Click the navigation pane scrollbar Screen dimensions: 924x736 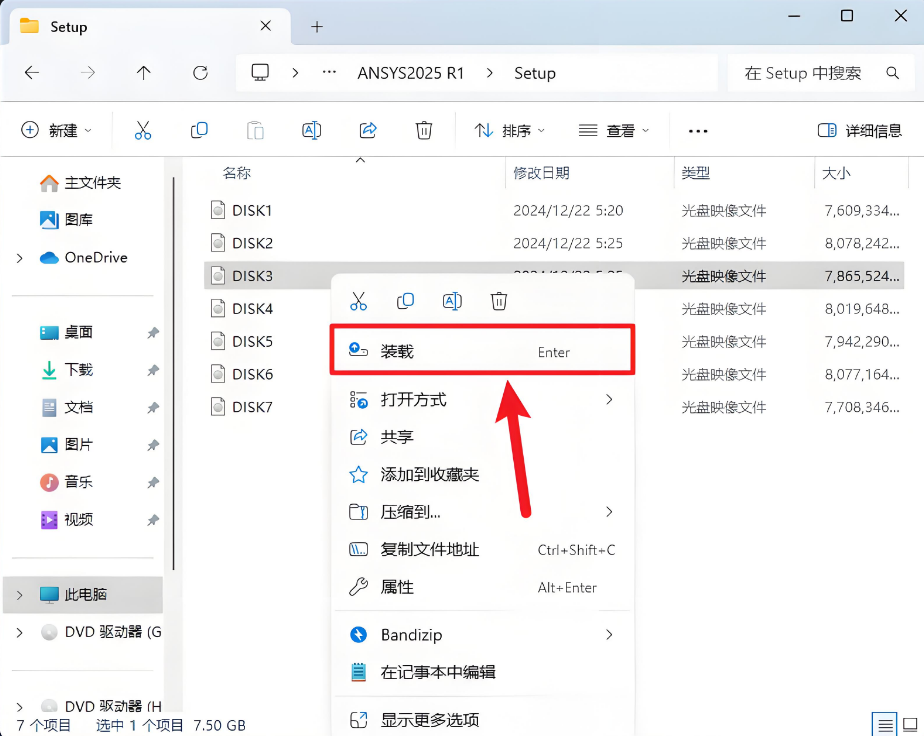[173, 374]
